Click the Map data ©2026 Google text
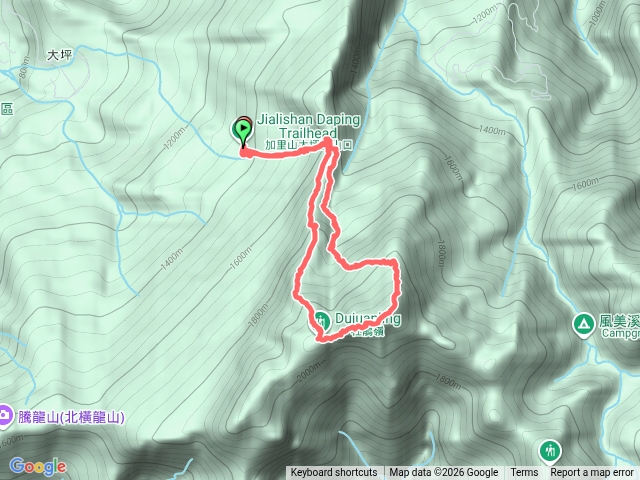The height and width of the screenshot is (480, 640). pos(444,473)
